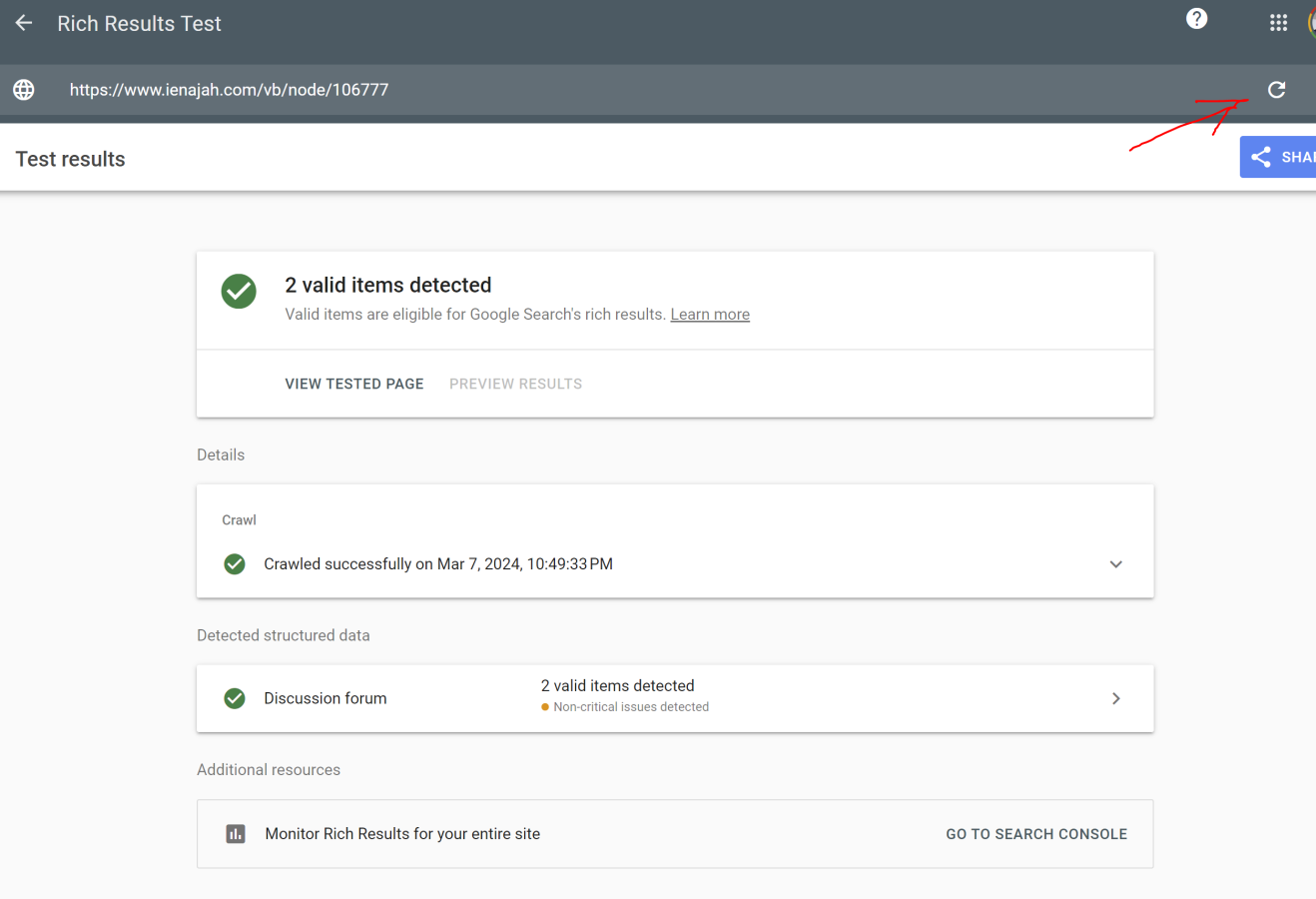Click Monitor Rich Results for your entire site text
Screen dimensions: 1316x899
[x=402, y=834]
